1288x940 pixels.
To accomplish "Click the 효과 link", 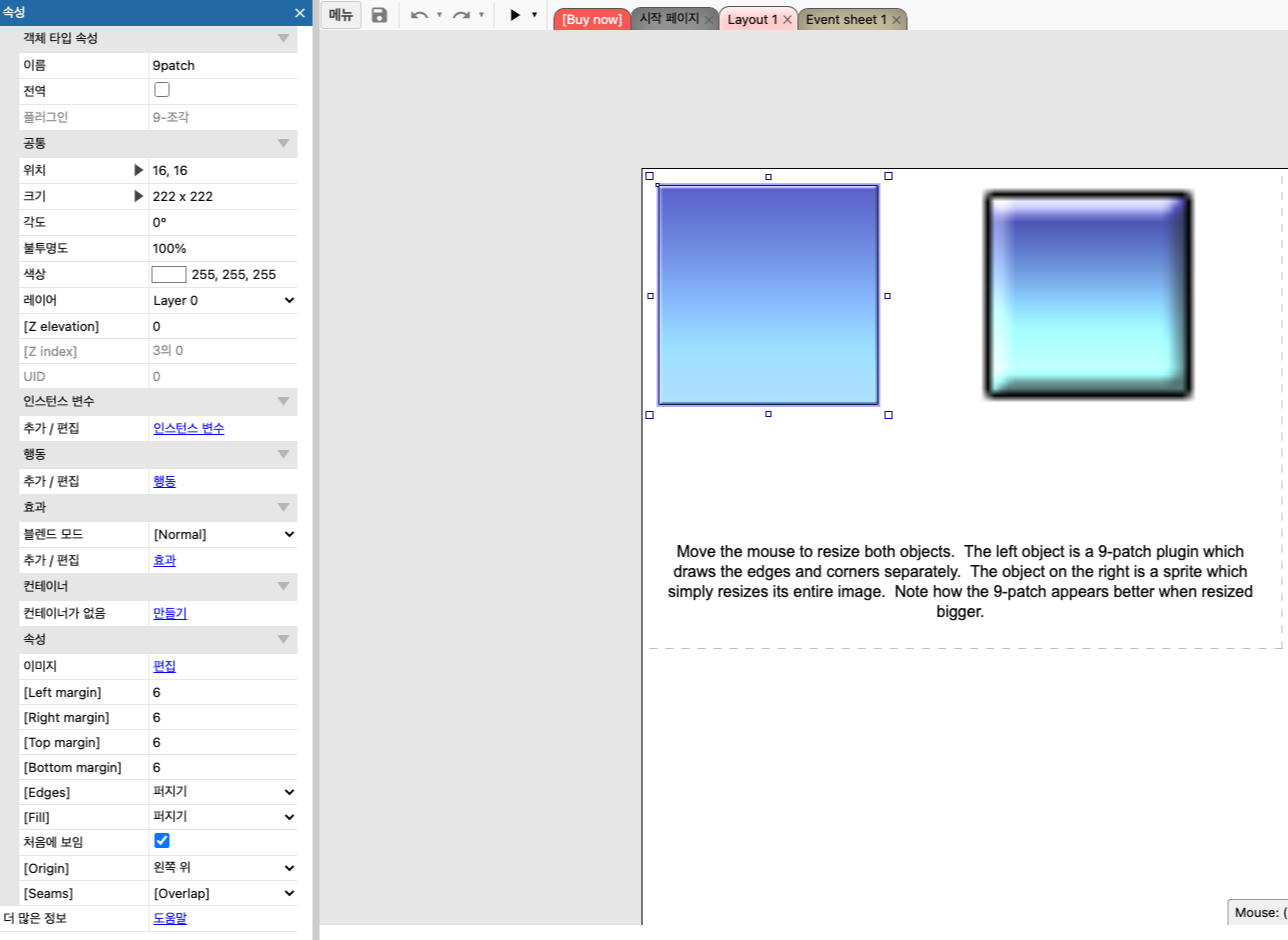I will (164, 560).
